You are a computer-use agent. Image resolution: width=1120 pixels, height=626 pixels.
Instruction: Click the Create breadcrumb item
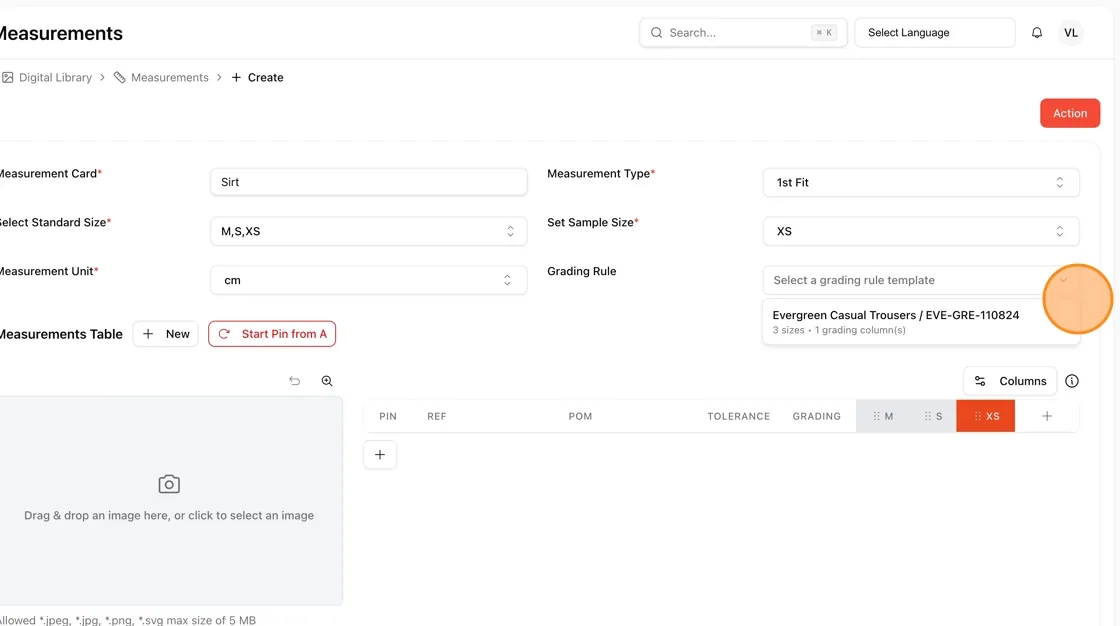pos(257,77)
